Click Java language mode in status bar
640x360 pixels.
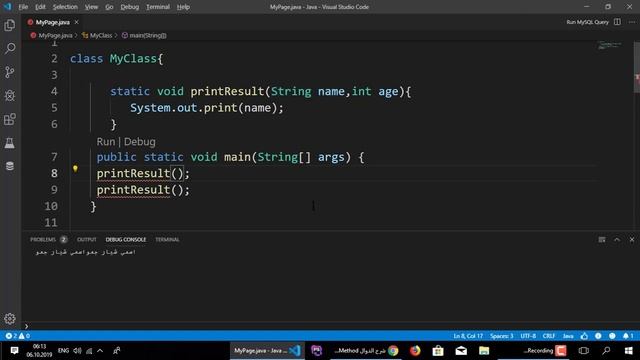(x=568, y=336)
